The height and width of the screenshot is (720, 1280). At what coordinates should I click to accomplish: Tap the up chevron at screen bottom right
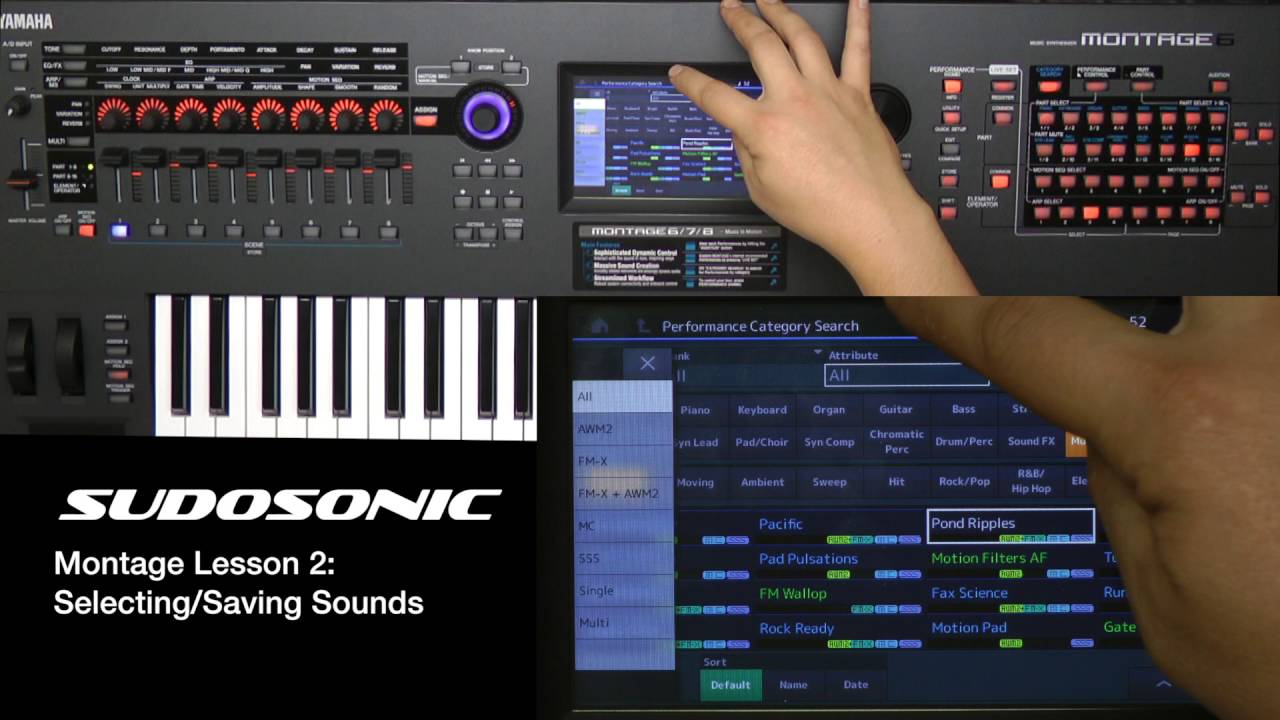click(x=1163, y=684)
